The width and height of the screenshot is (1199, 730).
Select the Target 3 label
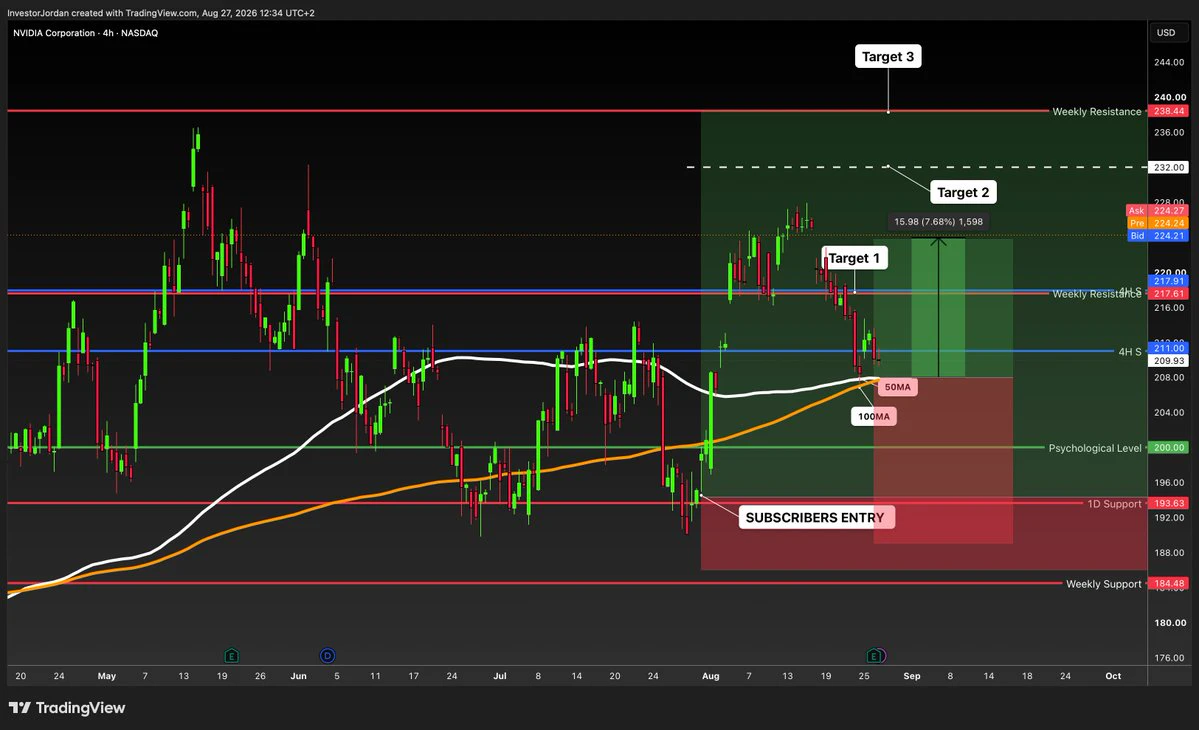click(x=888, y=57)
